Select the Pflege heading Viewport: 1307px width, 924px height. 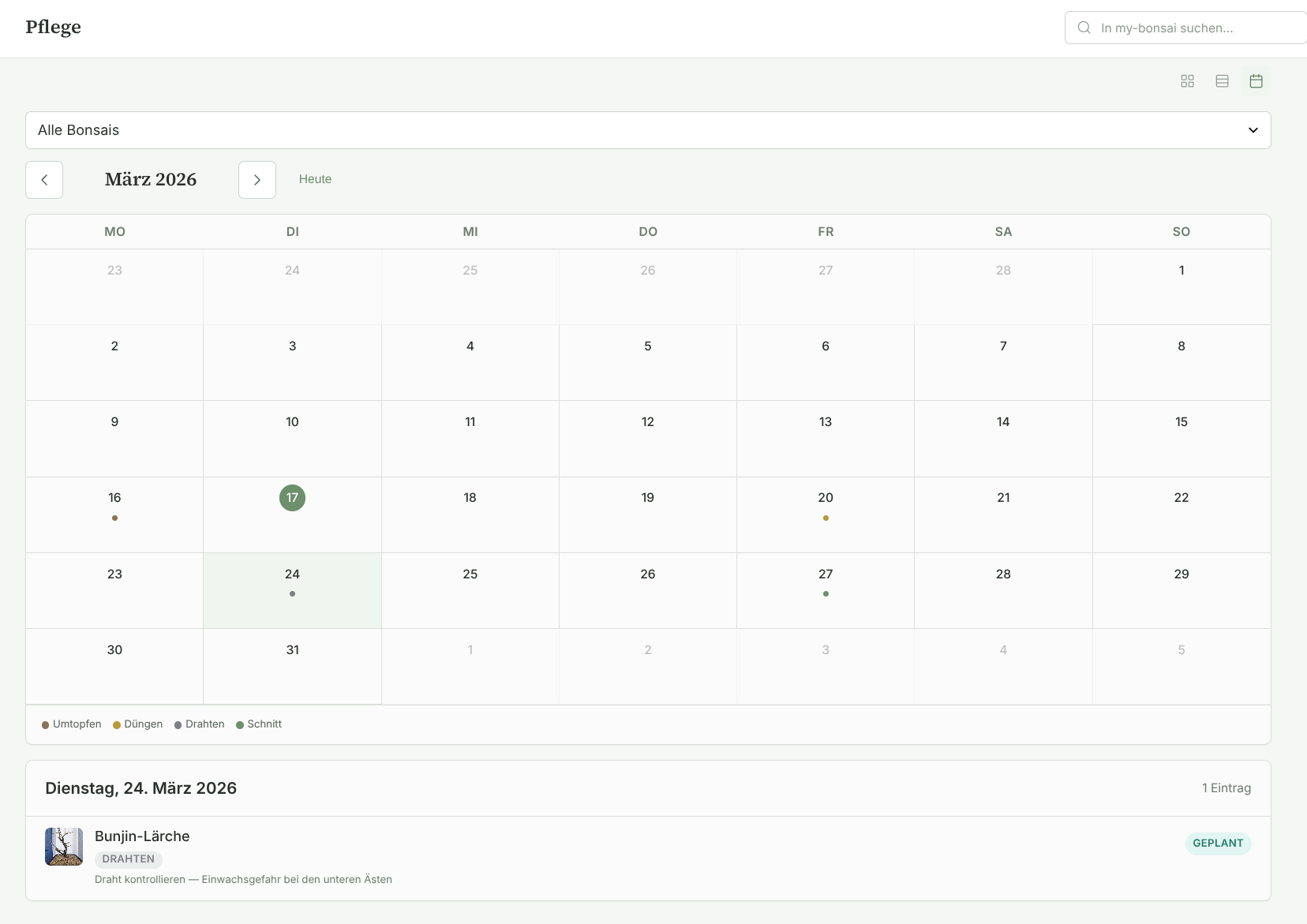53,27
